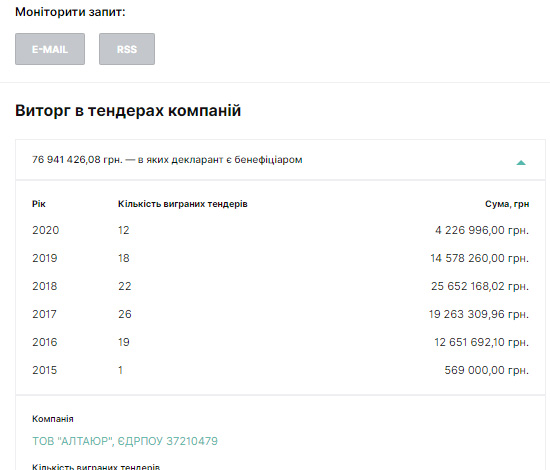
Task: Click the 76 941 426,08 грн. summary text
Action: [167, 160]
